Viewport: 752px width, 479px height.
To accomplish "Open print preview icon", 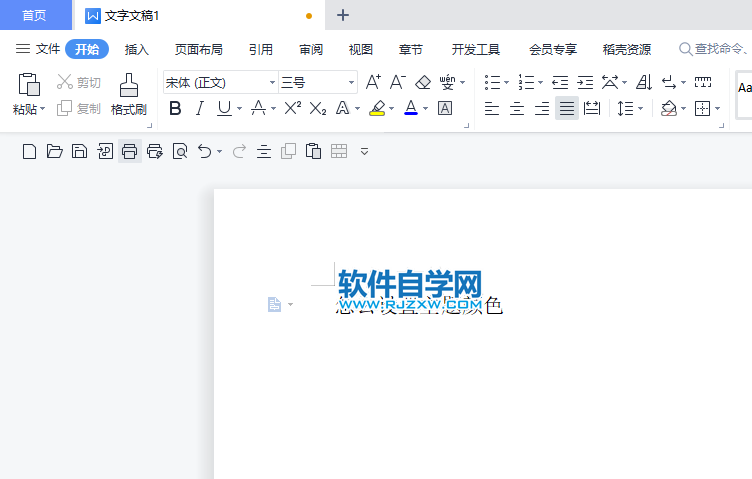I will pyautogui.click(x=180, y=152).
